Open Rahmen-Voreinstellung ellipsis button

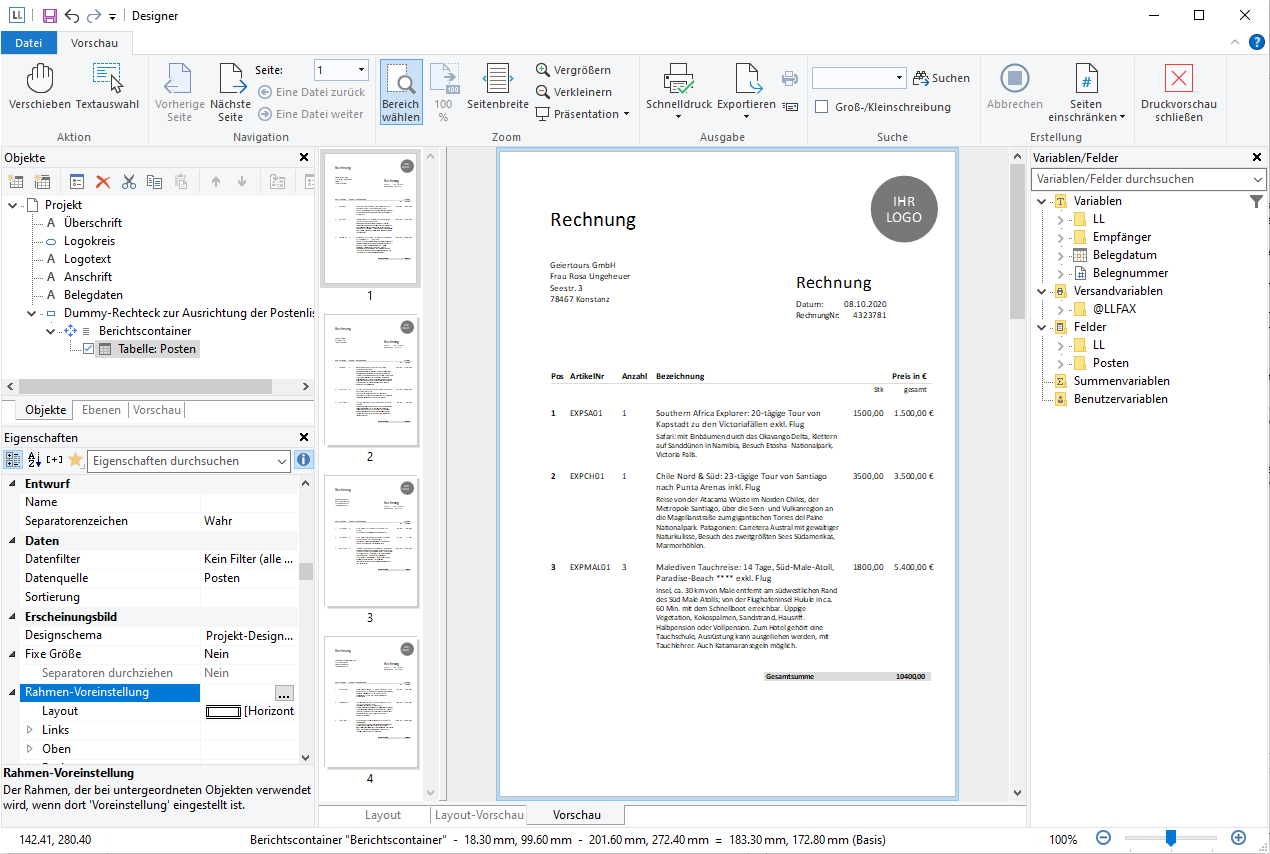284,693
